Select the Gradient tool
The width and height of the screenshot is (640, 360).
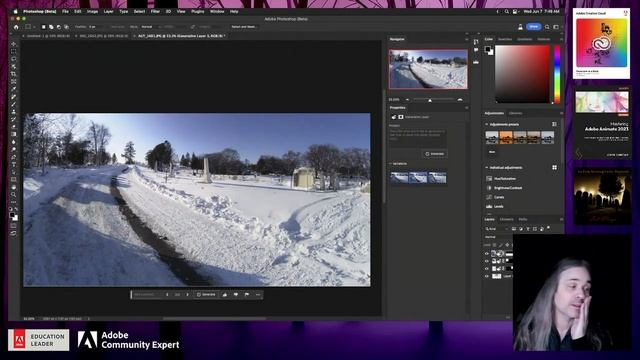pos(13,134)
